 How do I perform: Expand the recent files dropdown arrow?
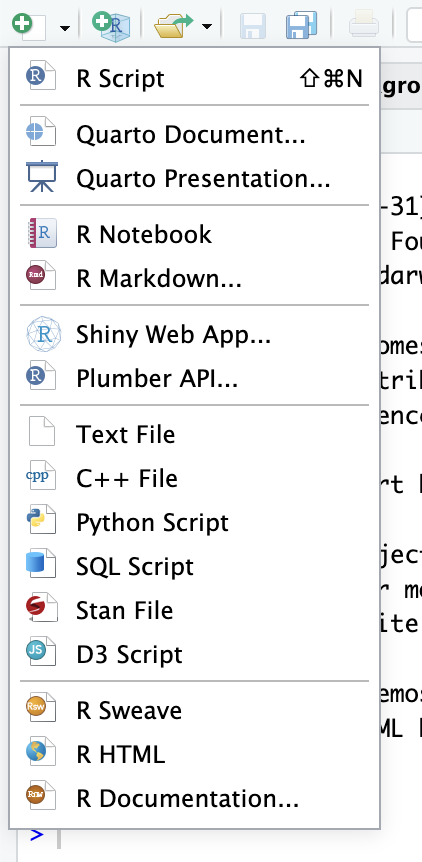[x=207, y=26]
